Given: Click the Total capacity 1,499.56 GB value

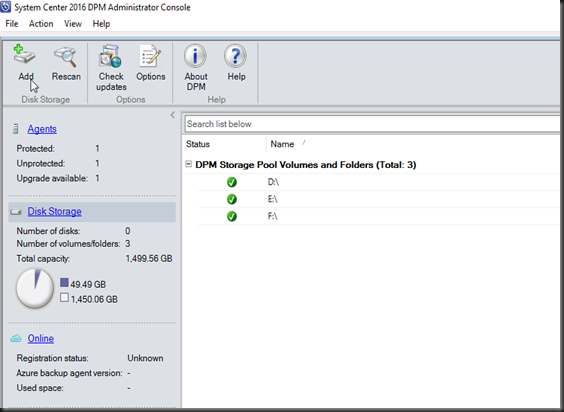Looking at the screenshot, I should click(x=149, y=259).
